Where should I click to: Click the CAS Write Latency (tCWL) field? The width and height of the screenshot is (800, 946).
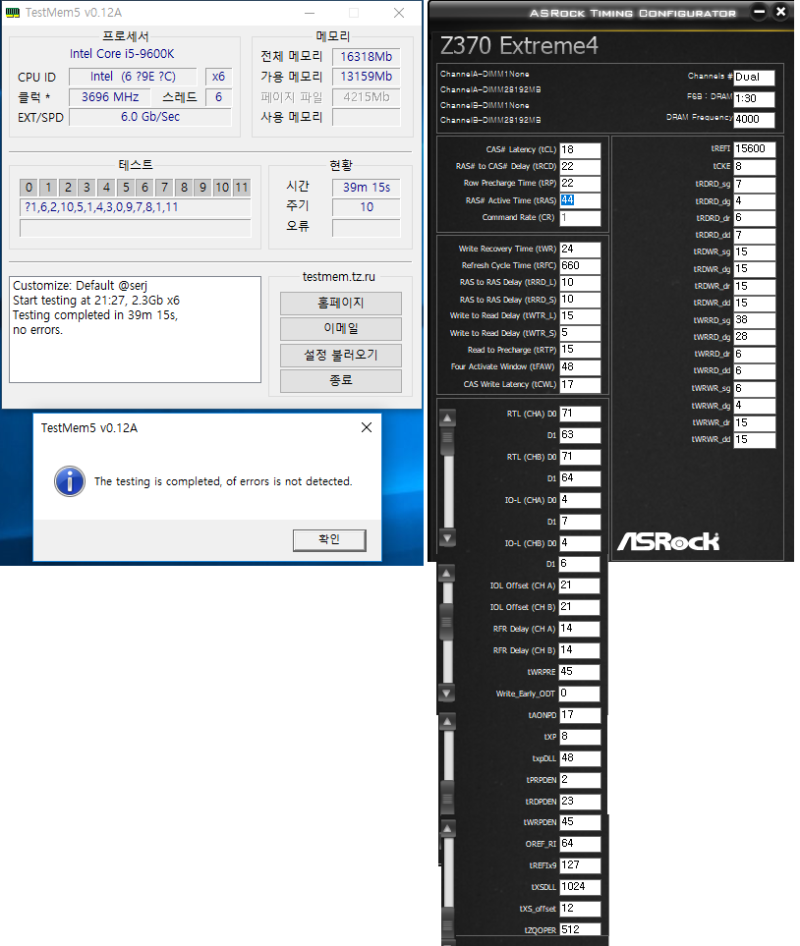point(580,385)
